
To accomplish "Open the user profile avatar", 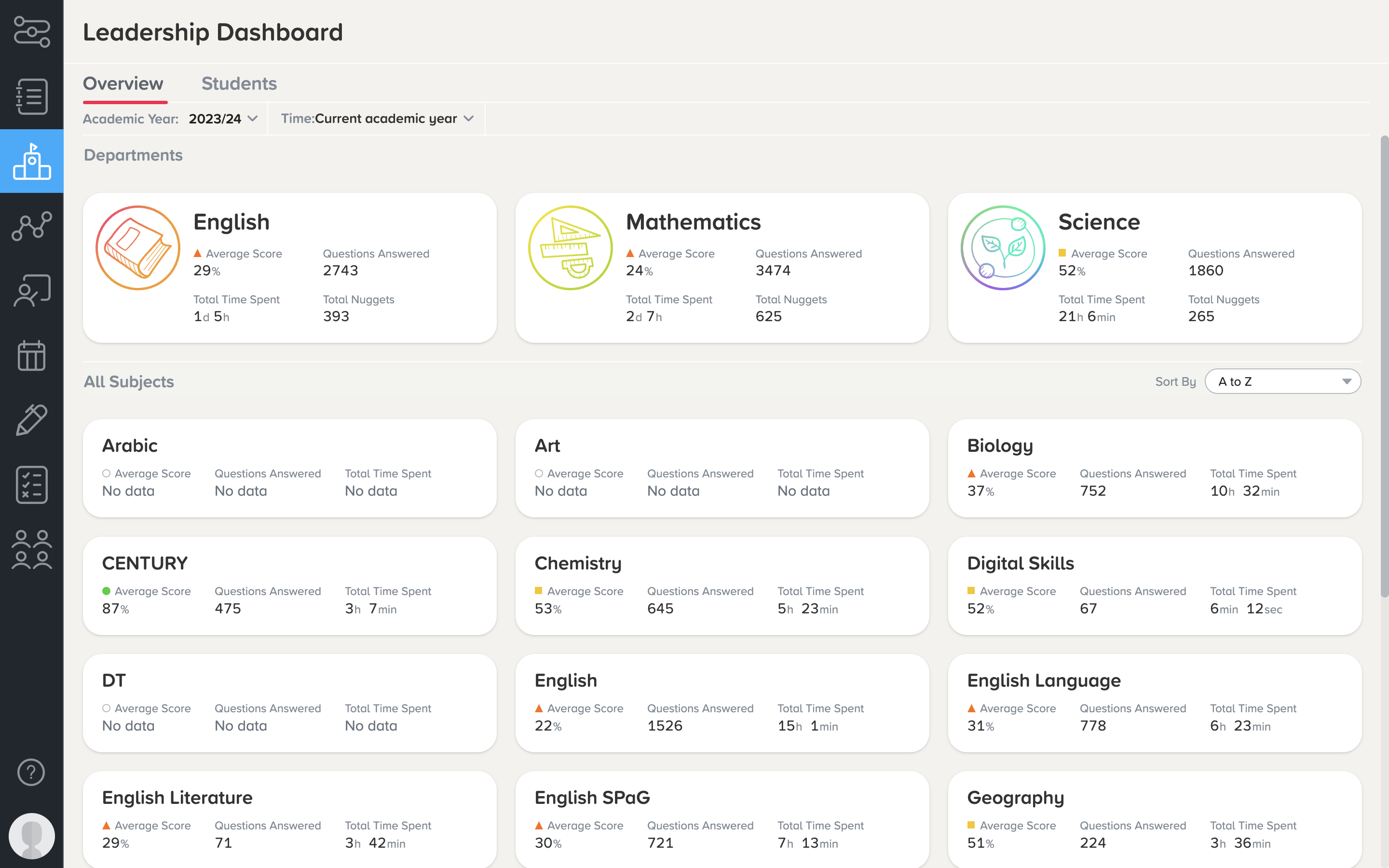I will pyautogui.click(x=31, y=836).
